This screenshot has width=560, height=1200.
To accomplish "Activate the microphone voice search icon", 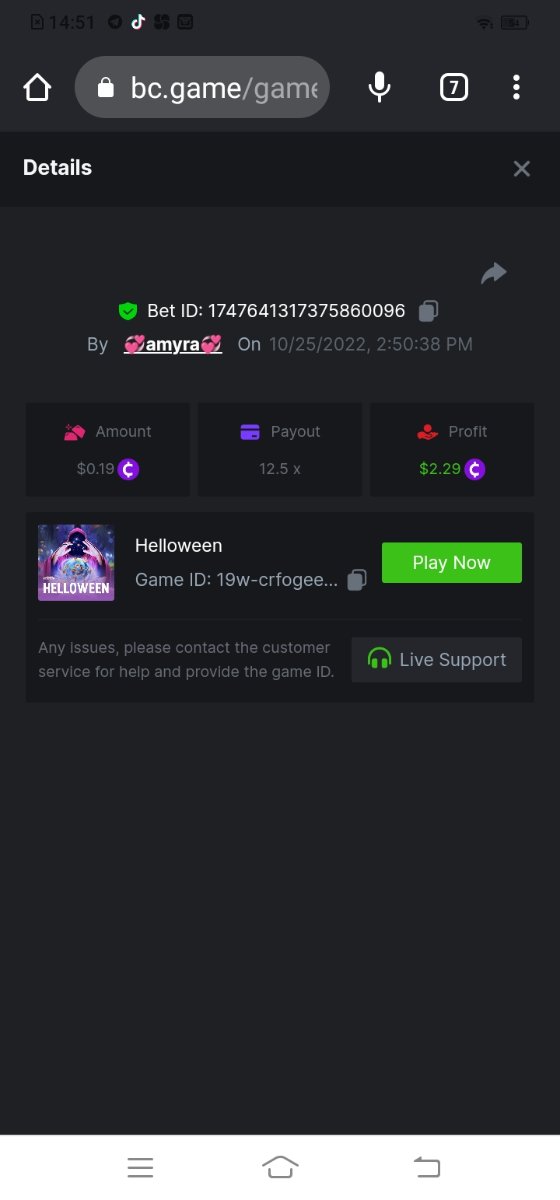I will coord(379,88).
